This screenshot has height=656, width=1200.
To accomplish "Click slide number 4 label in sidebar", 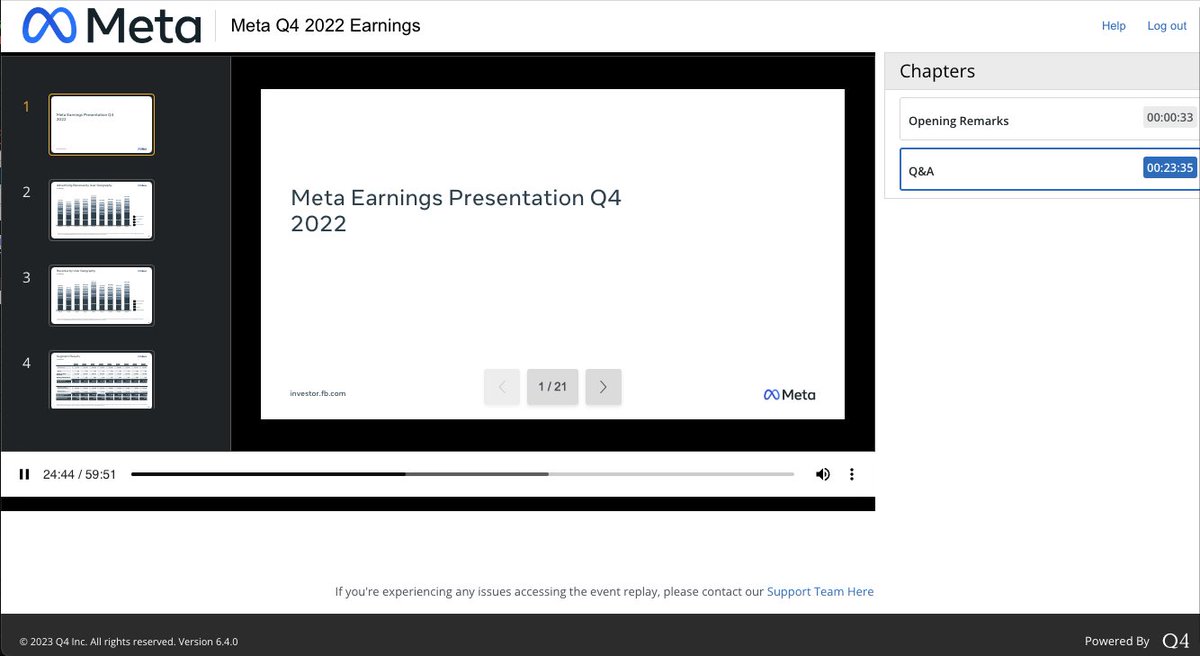I will pyautogui.click(x=27, y=363).
